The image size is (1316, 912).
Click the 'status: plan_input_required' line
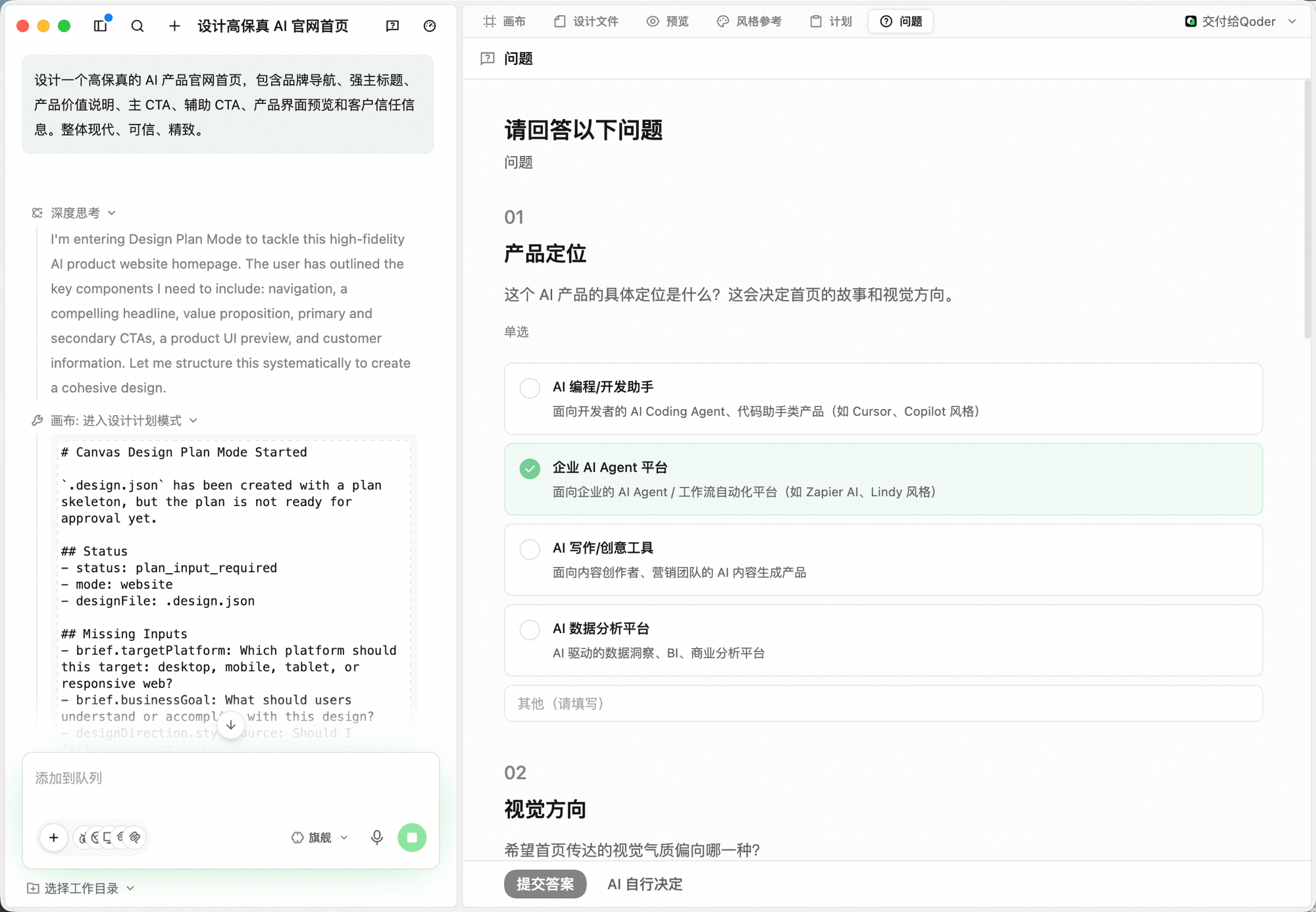(169, 567)
